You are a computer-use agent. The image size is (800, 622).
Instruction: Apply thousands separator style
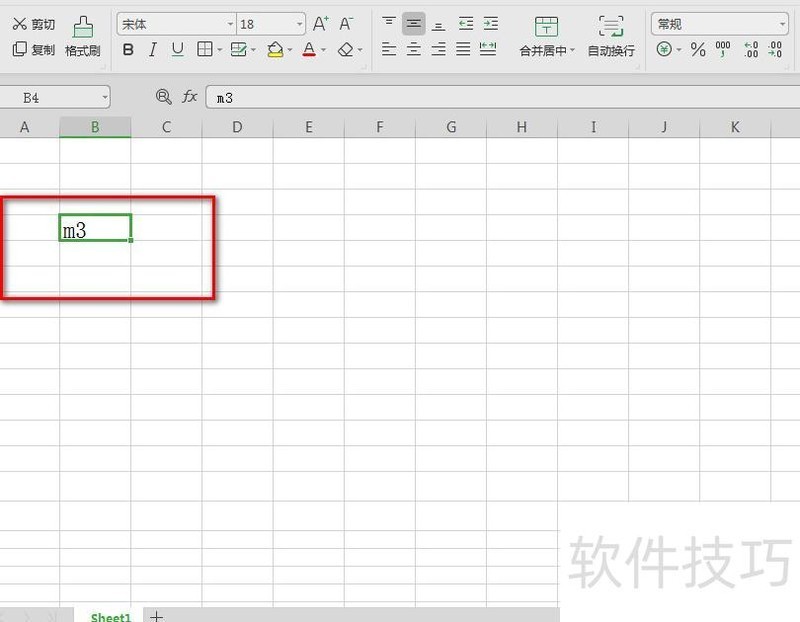722,49
